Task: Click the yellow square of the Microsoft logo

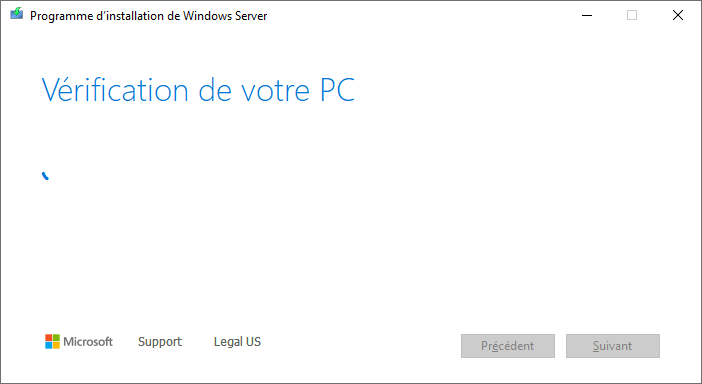Action: pyautogui.click(x=56, y=346)
